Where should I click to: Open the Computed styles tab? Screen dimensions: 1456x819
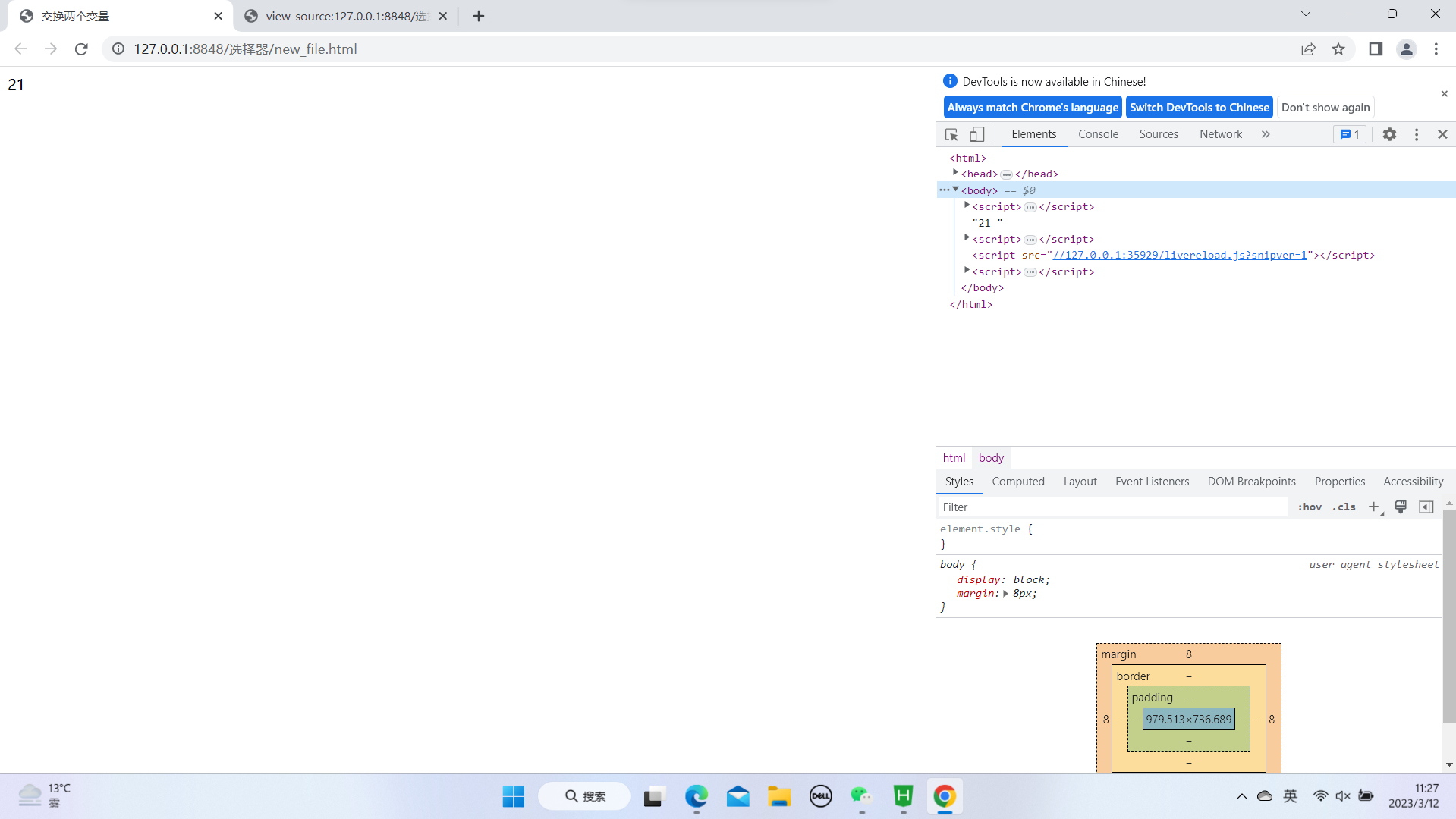click(1018, 482)
